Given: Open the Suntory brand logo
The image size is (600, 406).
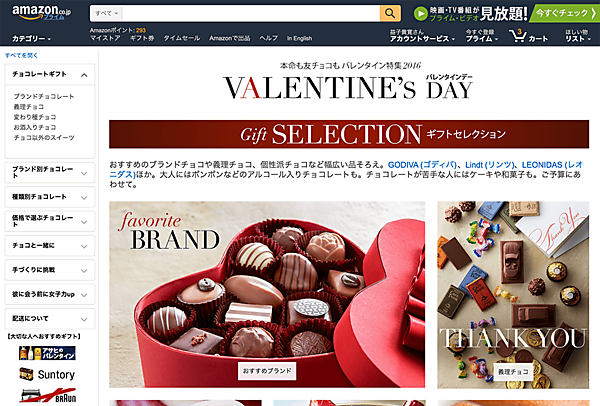Looking at the screenshot, I should 47,374.
